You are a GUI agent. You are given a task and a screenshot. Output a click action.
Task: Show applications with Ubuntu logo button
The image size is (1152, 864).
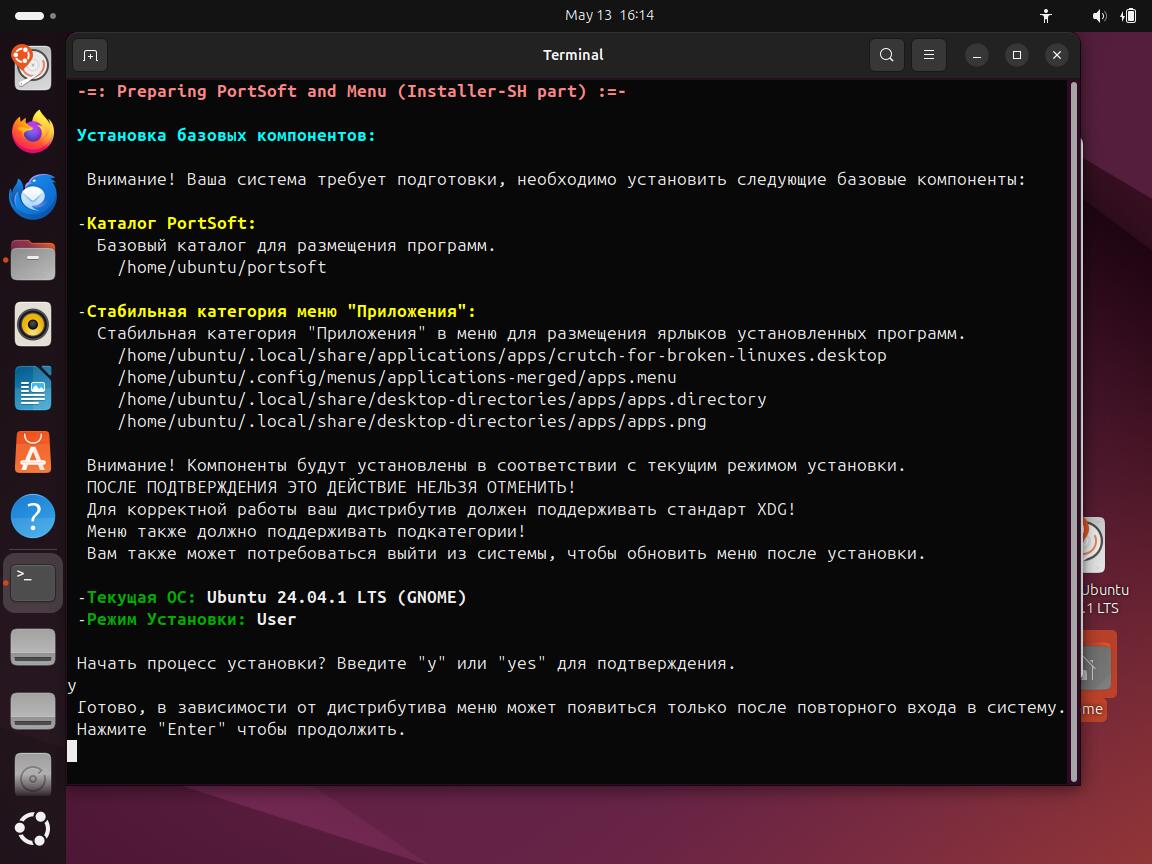coord(33,829)
